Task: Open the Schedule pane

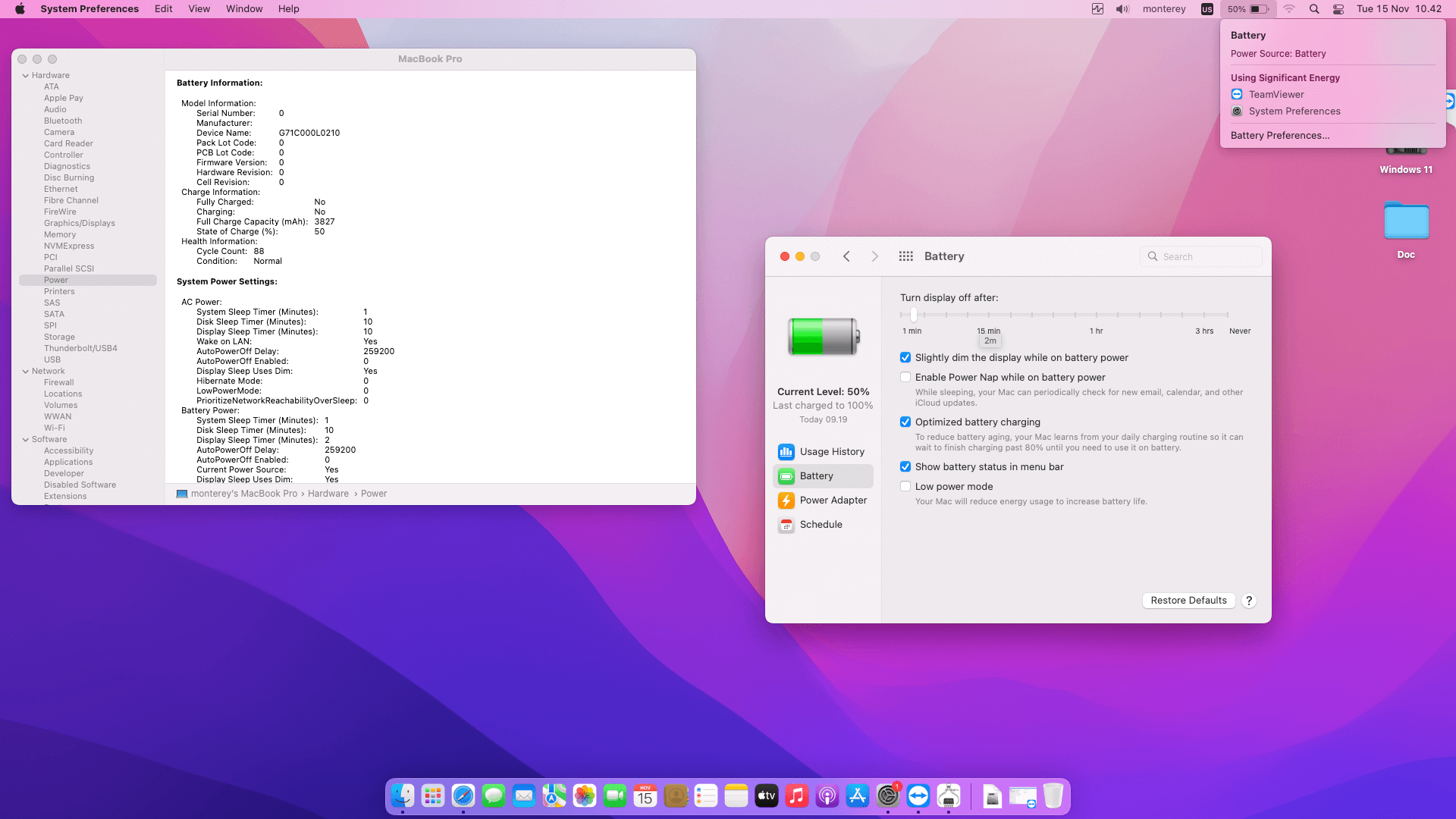Action: (823, 525)
